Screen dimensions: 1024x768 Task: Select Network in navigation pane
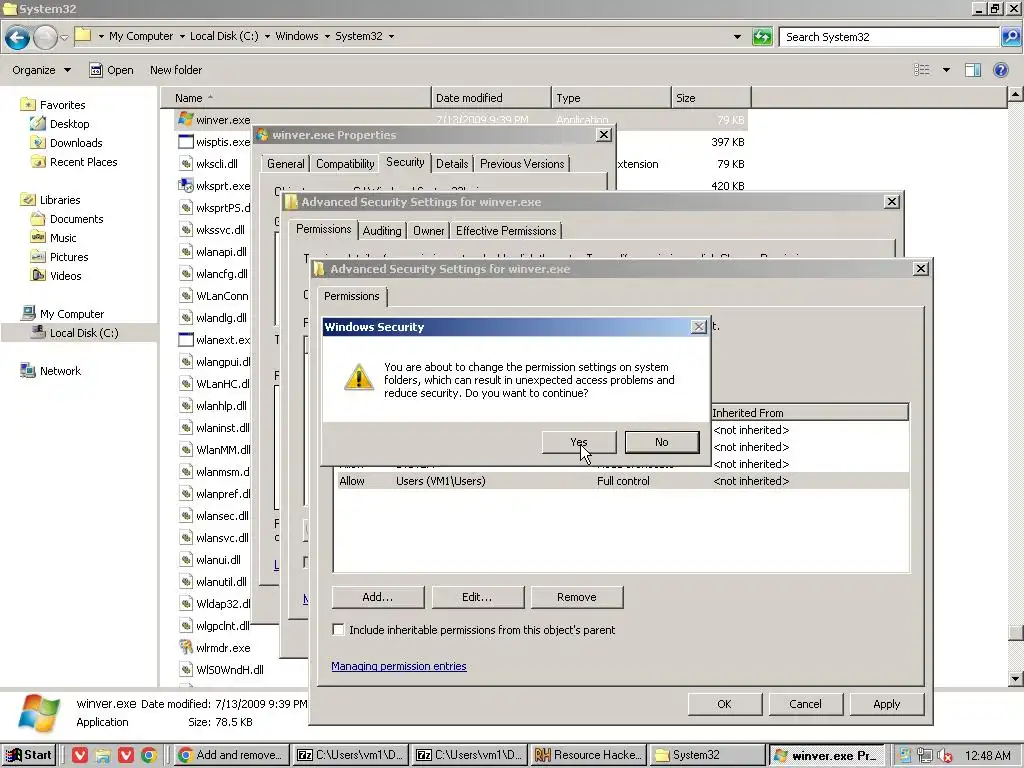(x=60, y=370)
